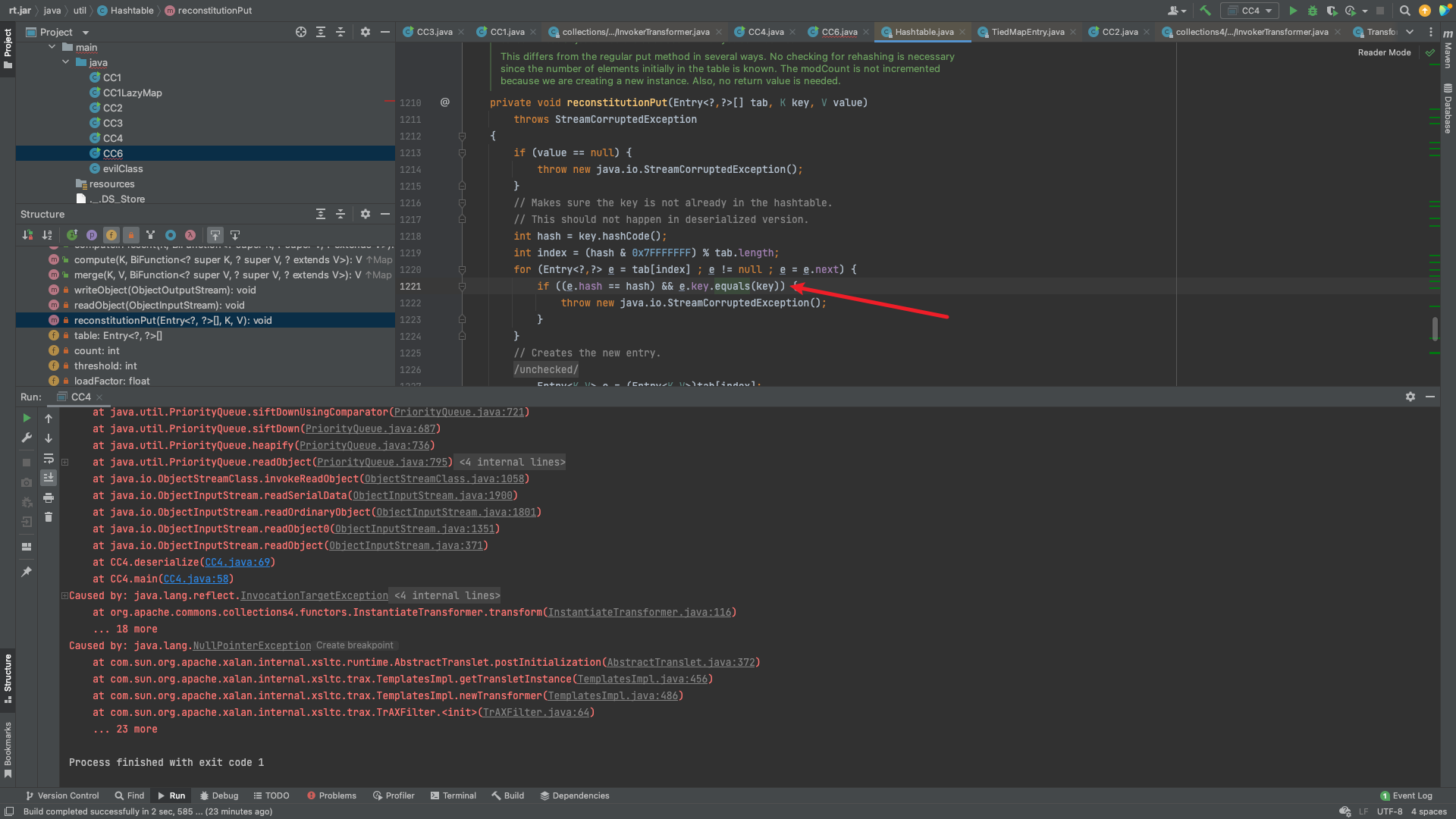Screen dimensions: 1456x819
Task: Toggle show non-public members
Action: pos(131,235)
